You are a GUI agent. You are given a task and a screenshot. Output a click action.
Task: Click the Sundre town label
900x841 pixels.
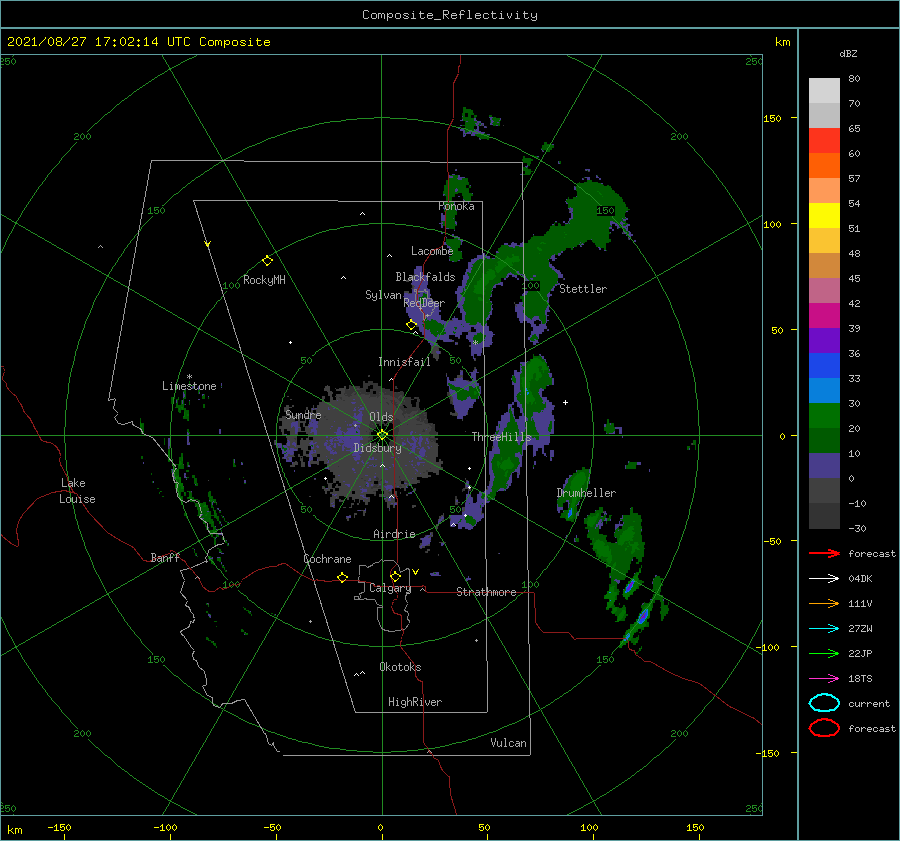click(303, 414)
